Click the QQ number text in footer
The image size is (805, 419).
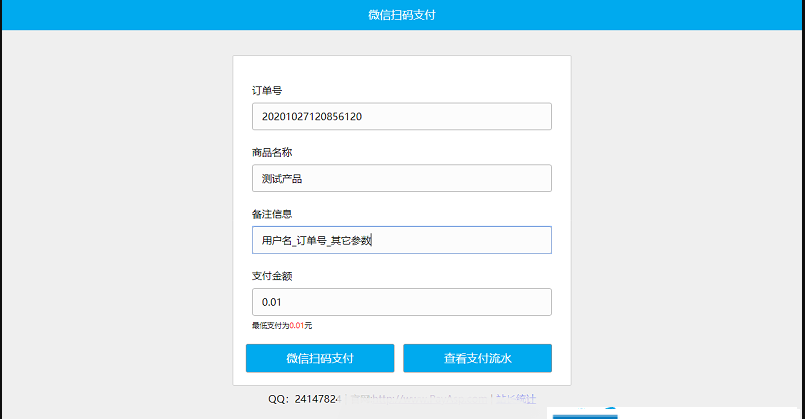point(304,399)
